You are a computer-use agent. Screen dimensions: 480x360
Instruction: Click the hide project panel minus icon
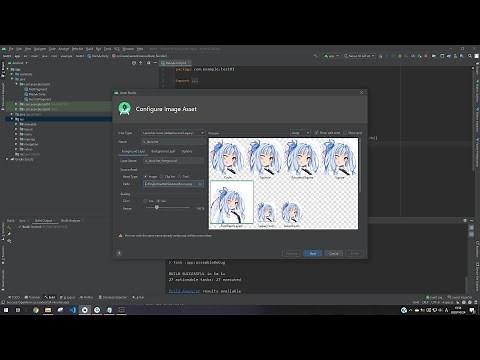click(x=155, y=63)
